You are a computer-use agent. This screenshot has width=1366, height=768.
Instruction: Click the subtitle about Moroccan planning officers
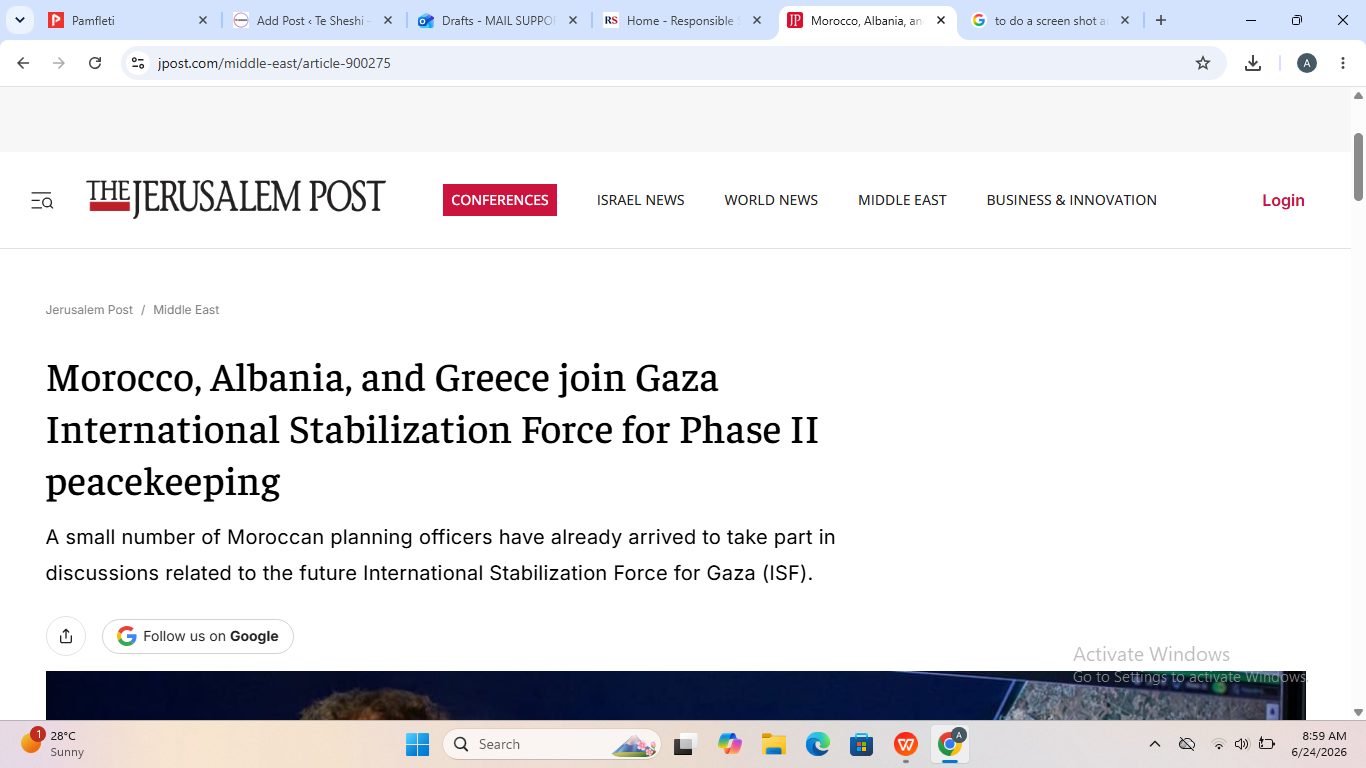pyautogui.click(x=440, y=555)
